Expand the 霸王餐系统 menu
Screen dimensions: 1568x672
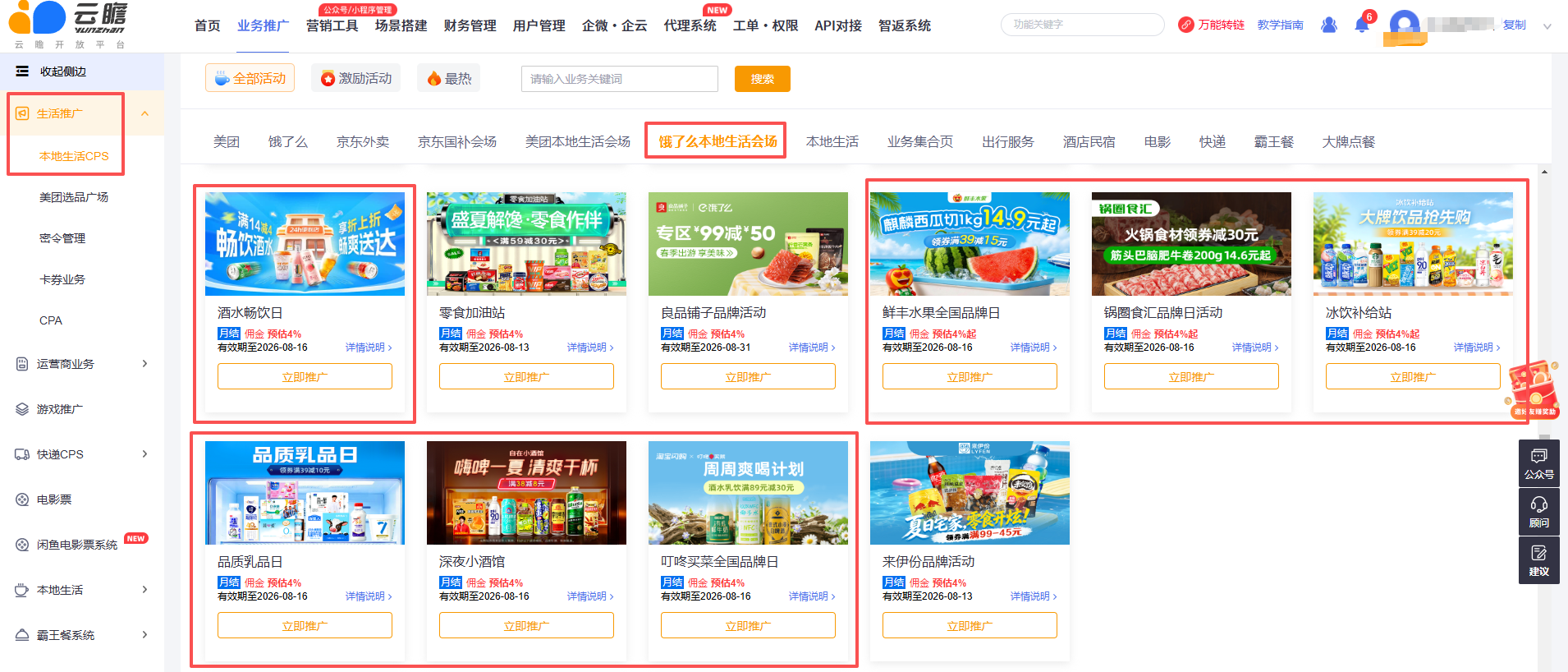(144, 634)
